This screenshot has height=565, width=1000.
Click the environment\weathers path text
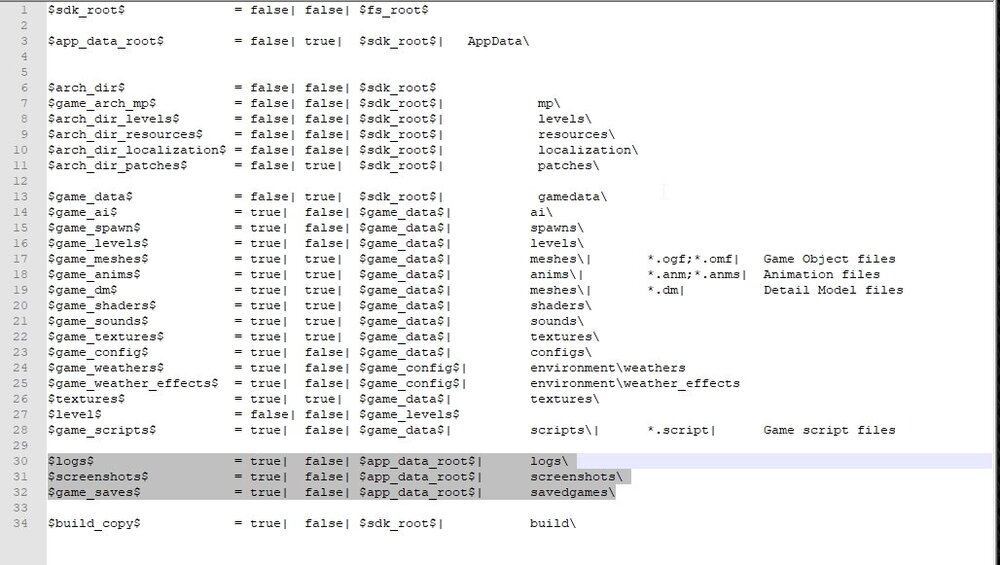coord(607,368)
